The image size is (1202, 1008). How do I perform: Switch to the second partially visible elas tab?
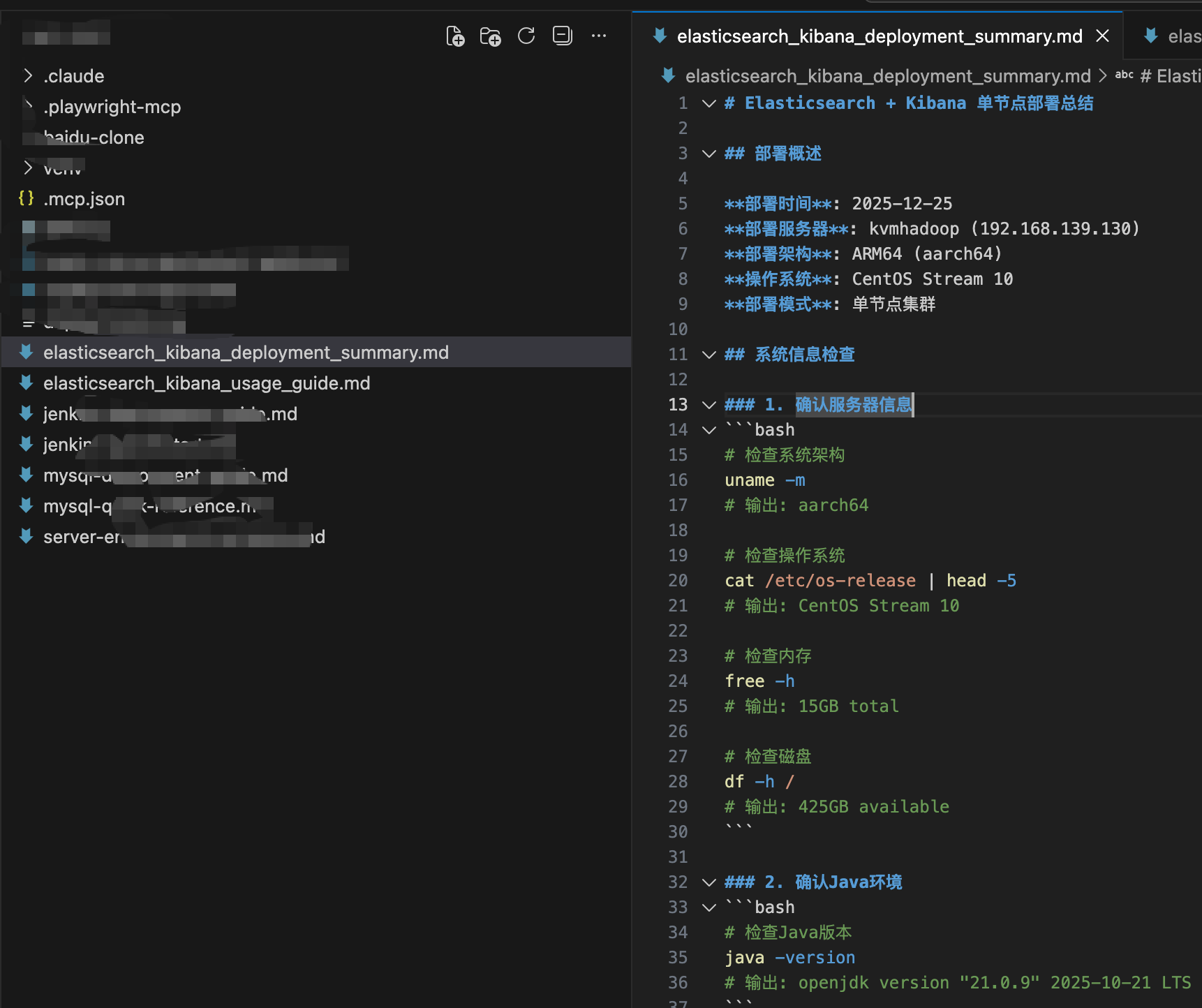click(x=1174, y=36)
